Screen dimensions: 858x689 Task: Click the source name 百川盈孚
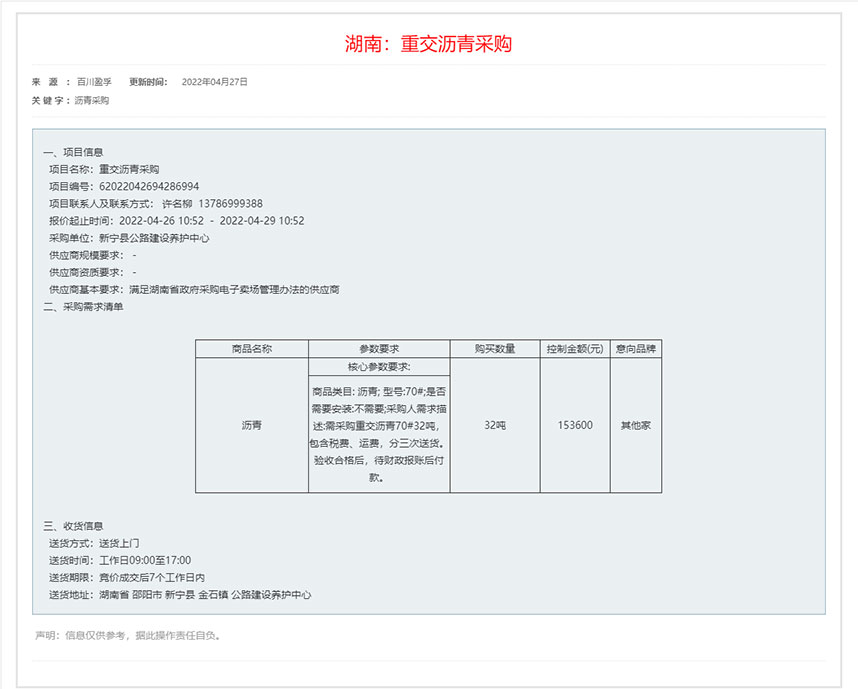pos(94,82)
